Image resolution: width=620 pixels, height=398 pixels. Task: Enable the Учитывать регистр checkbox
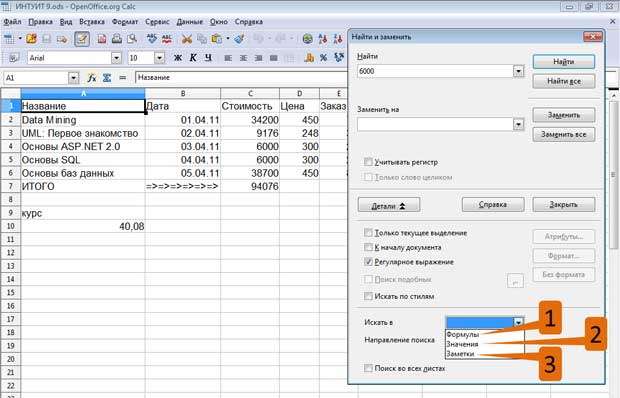pyautogui.click(x=368, y=162)
